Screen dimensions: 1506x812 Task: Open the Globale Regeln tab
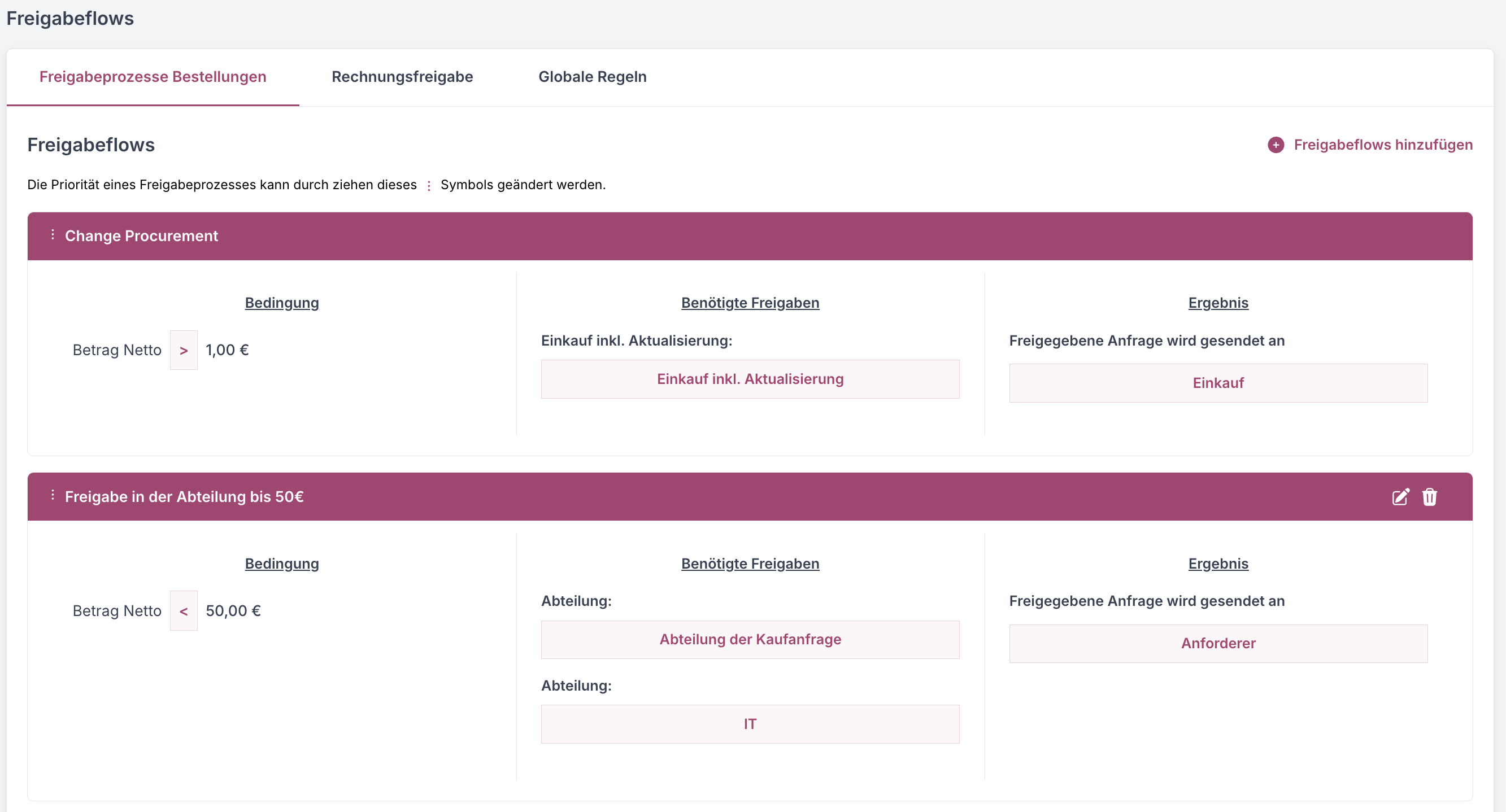pyautogui.click(x=592, y=77)
